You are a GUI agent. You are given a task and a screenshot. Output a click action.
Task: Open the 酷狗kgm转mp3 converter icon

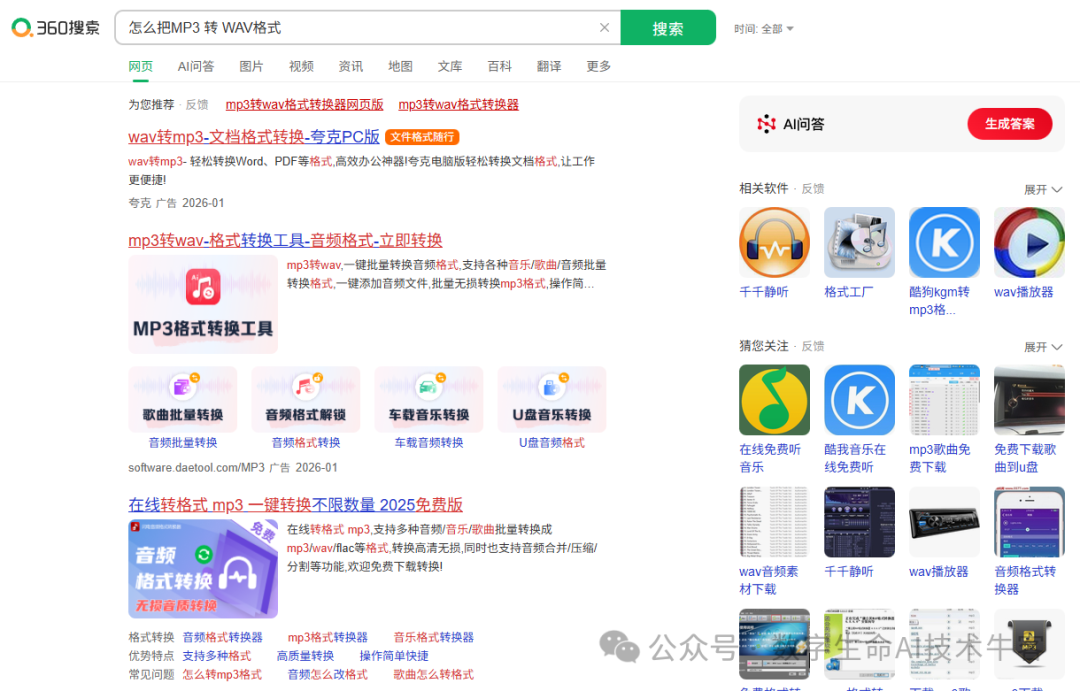(944, 242)
